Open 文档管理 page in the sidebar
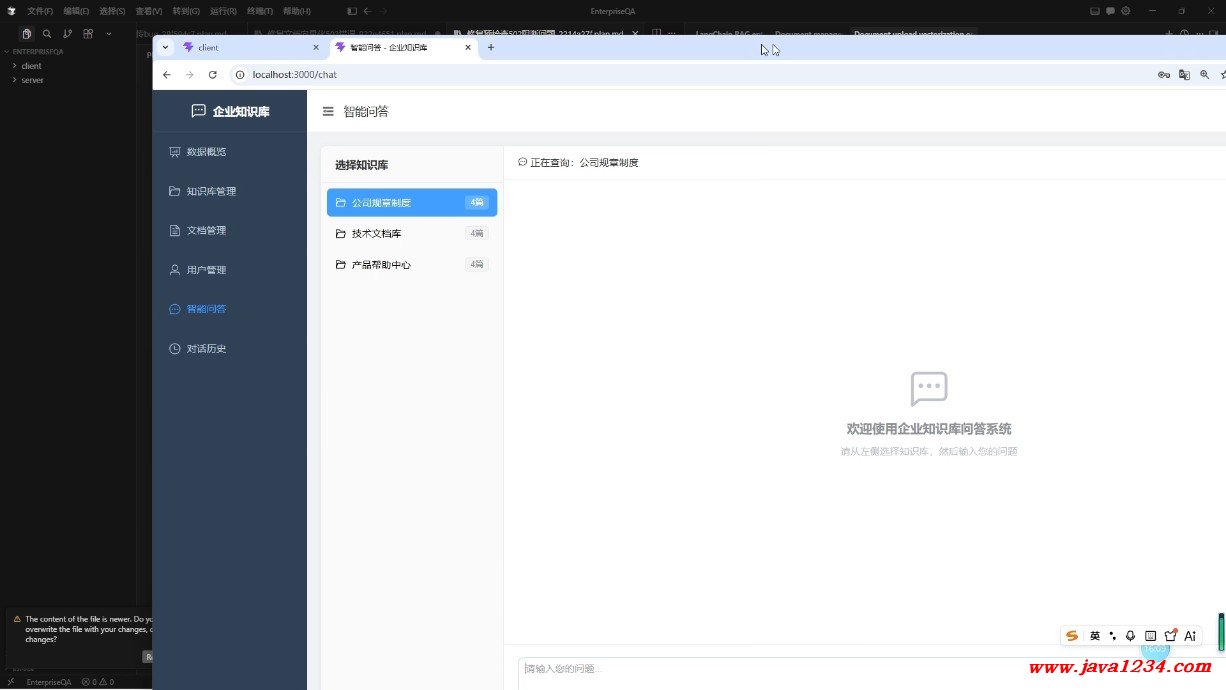 (x=206, y=230)
